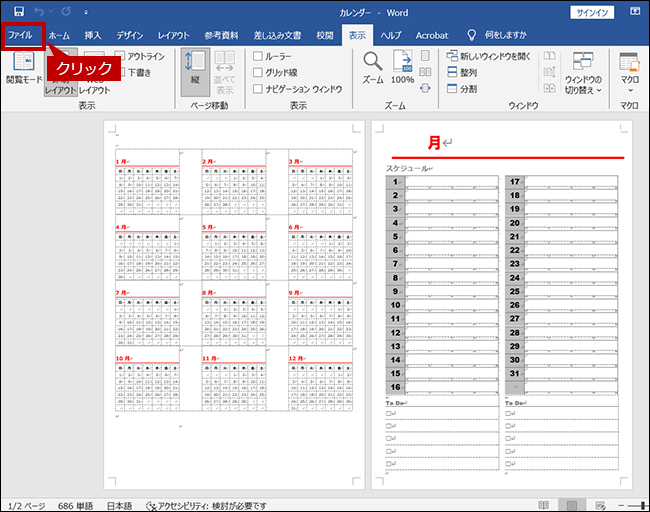Open the Zoom magnifier tool
The height and width of the screenshot is (512, 650).
coord(373,68)
